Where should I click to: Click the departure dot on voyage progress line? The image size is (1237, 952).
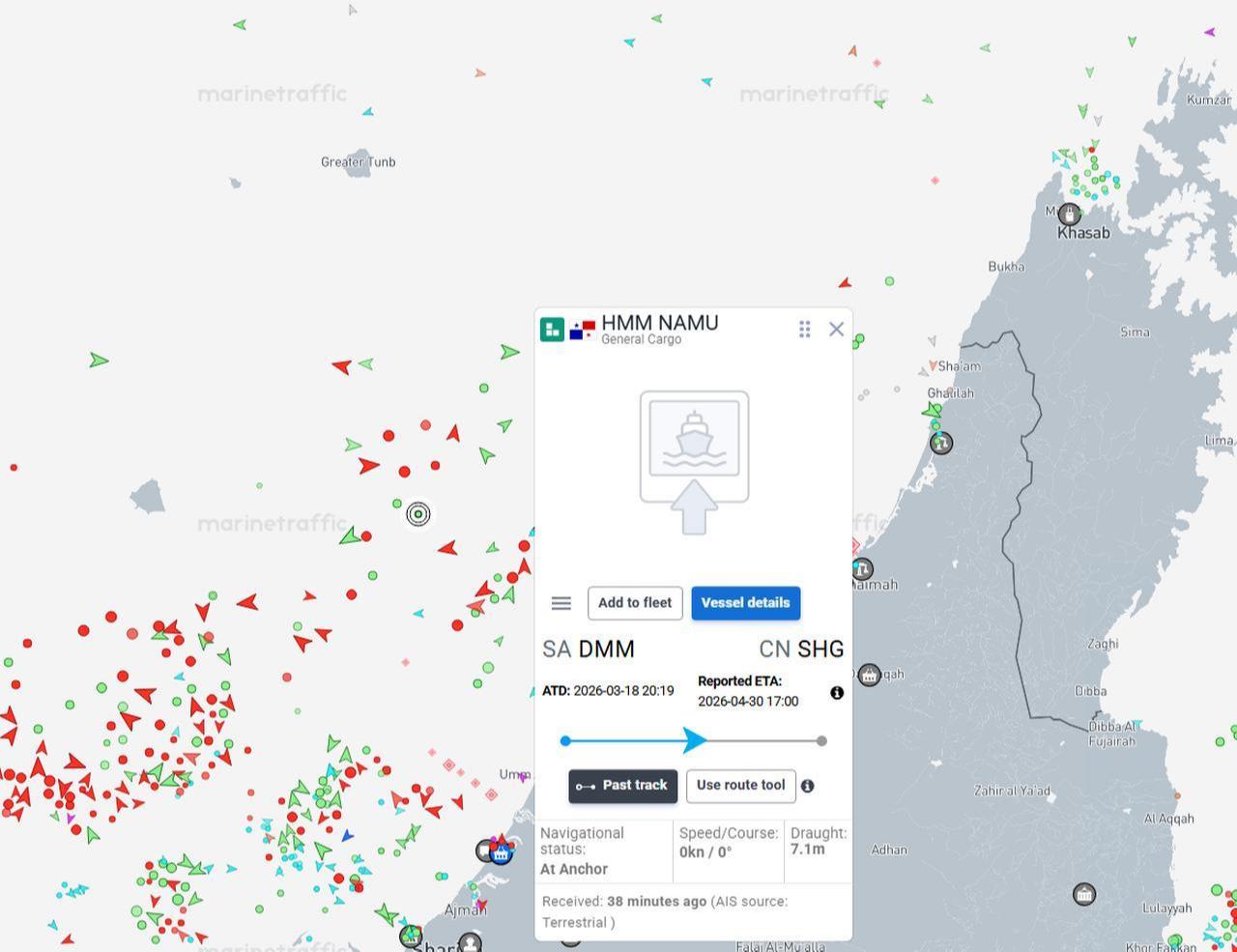(565, 741)
